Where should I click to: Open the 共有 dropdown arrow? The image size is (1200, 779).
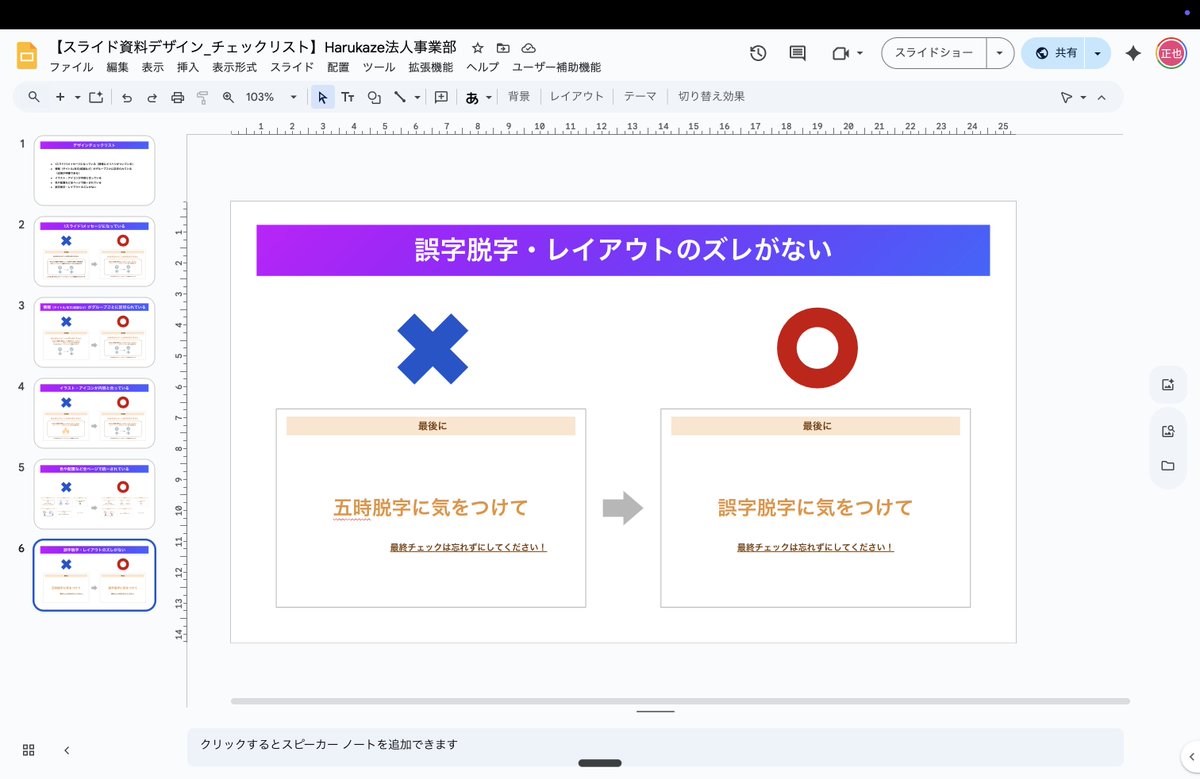click(1098, 53)
